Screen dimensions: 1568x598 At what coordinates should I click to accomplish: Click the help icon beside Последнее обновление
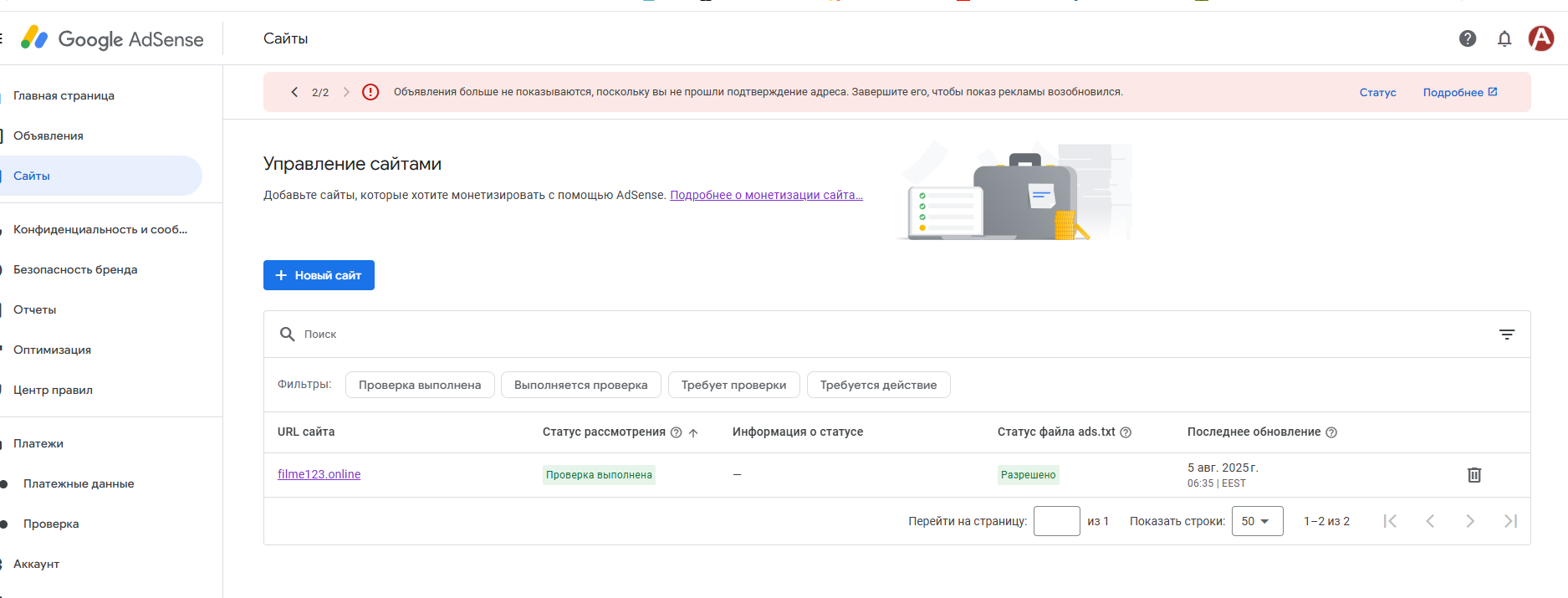[x=1331, y=432]
